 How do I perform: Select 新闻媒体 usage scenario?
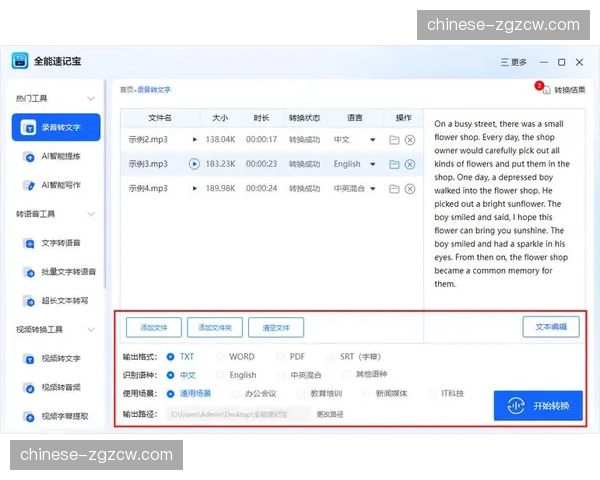367,394
